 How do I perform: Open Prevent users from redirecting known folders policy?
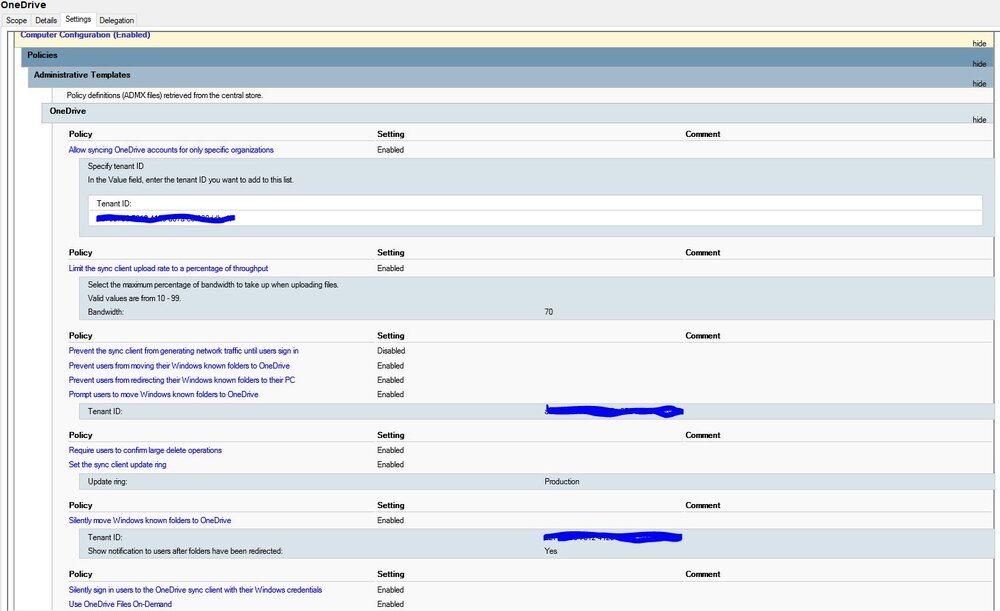click(x=182, y=380)
